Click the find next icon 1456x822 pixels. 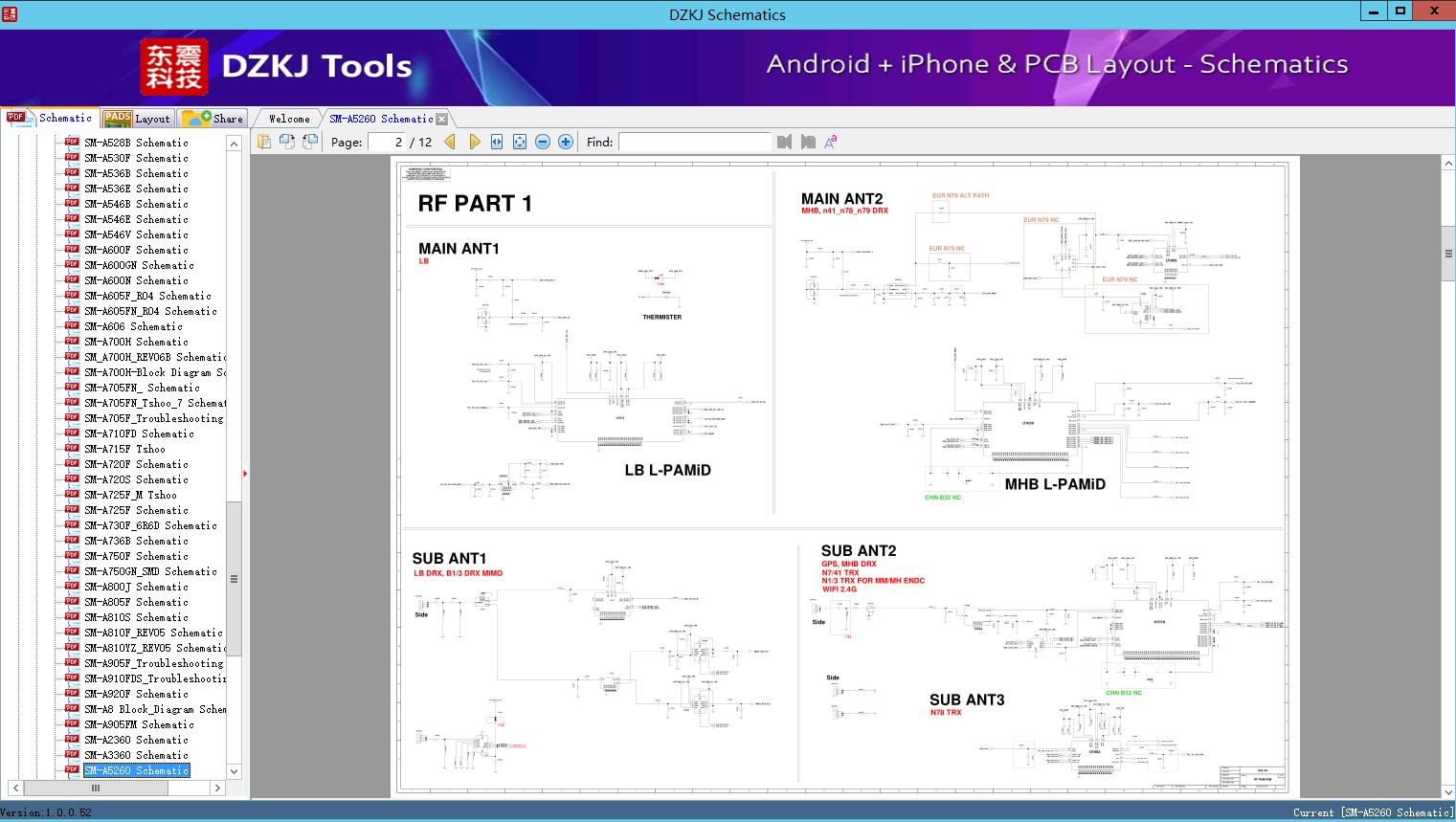808,142
